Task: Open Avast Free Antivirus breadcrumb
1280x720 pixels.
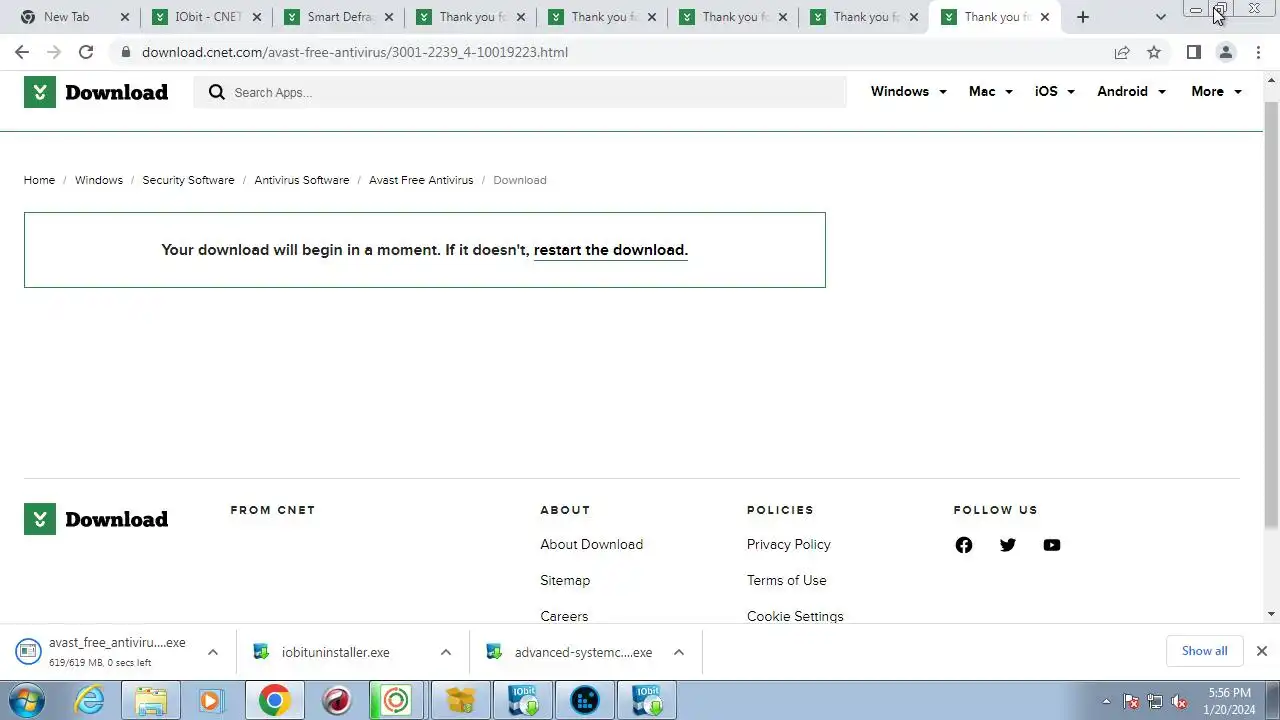Action: [421, 180]
